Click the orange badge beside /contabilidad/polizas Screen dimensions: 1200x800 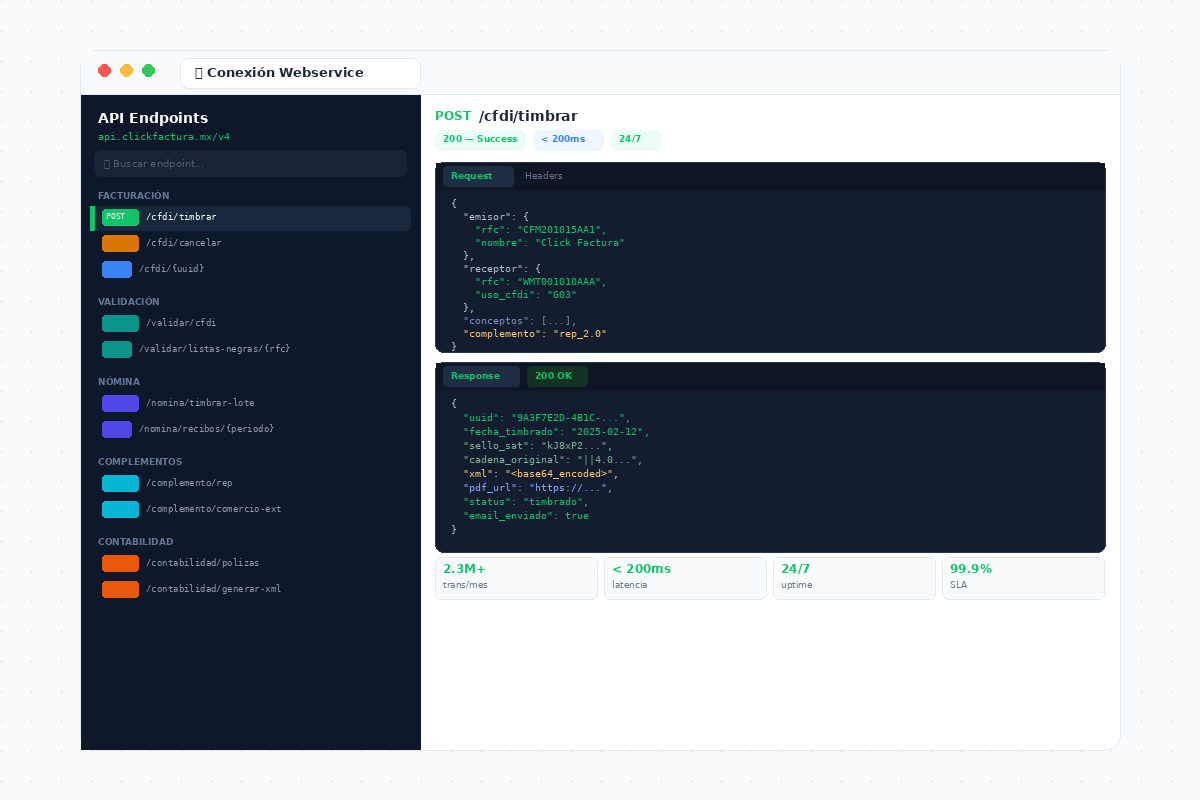pos(120,563)
